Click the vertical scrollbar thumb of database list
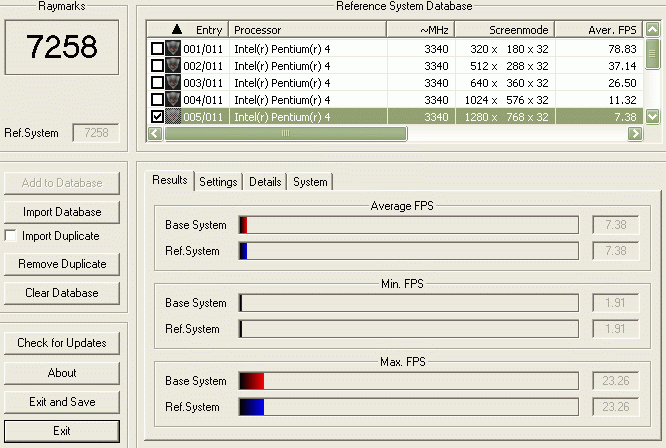This screenshot has width=666, height=448. tap(652, 53)
